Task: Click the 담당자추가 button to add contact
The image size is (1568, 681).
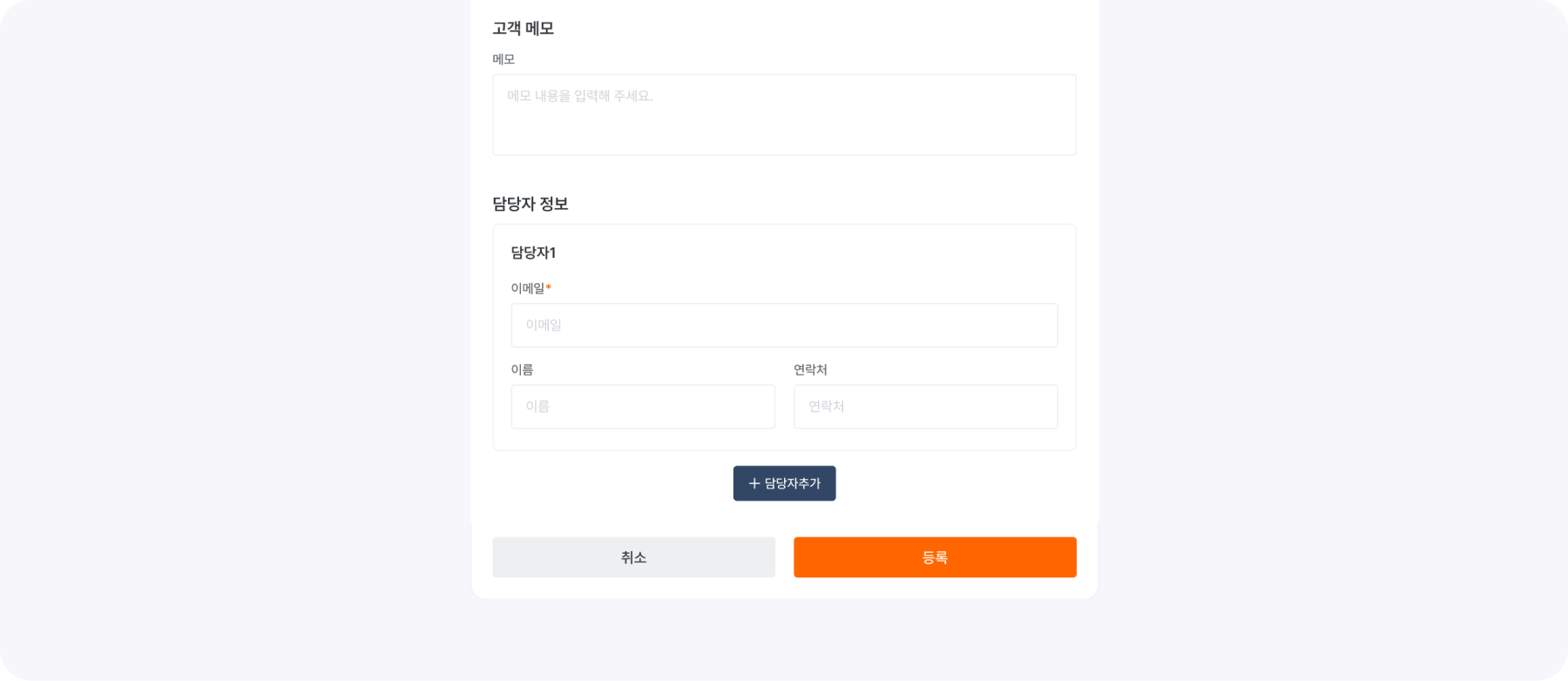Action: pyautogui.click(x=784, y=483)
